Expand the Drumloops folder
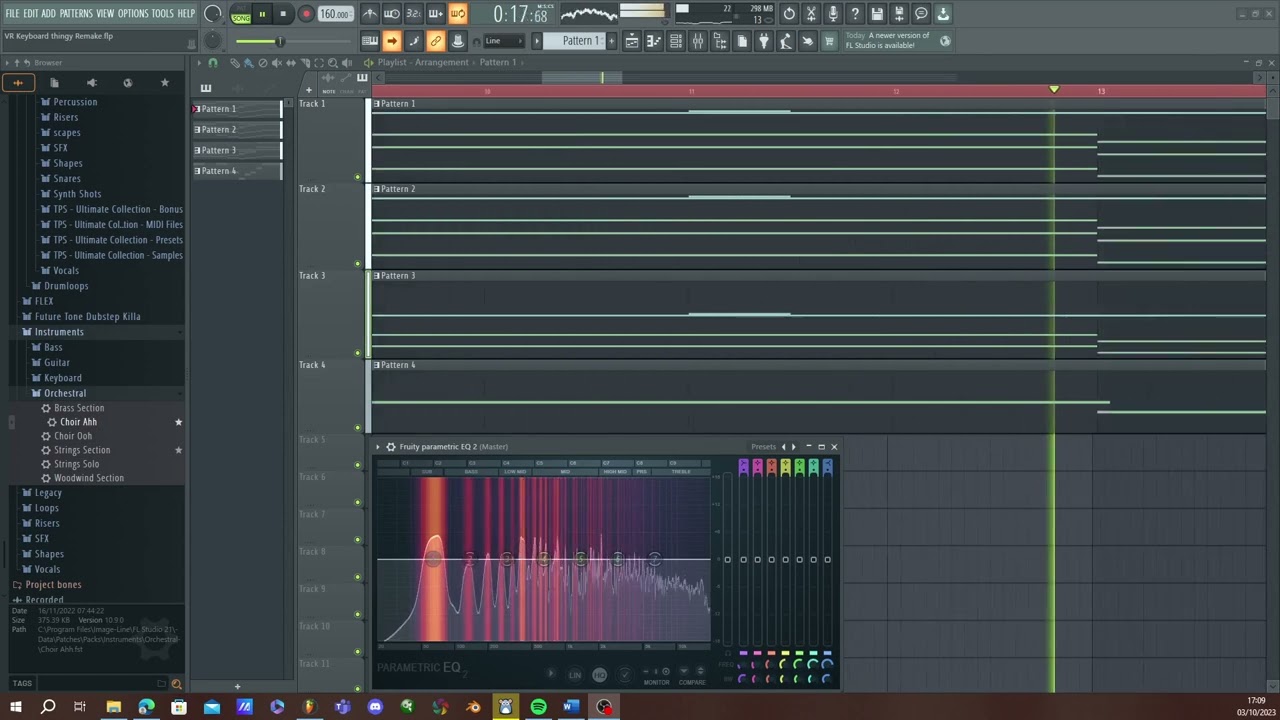 pos(66,286)
